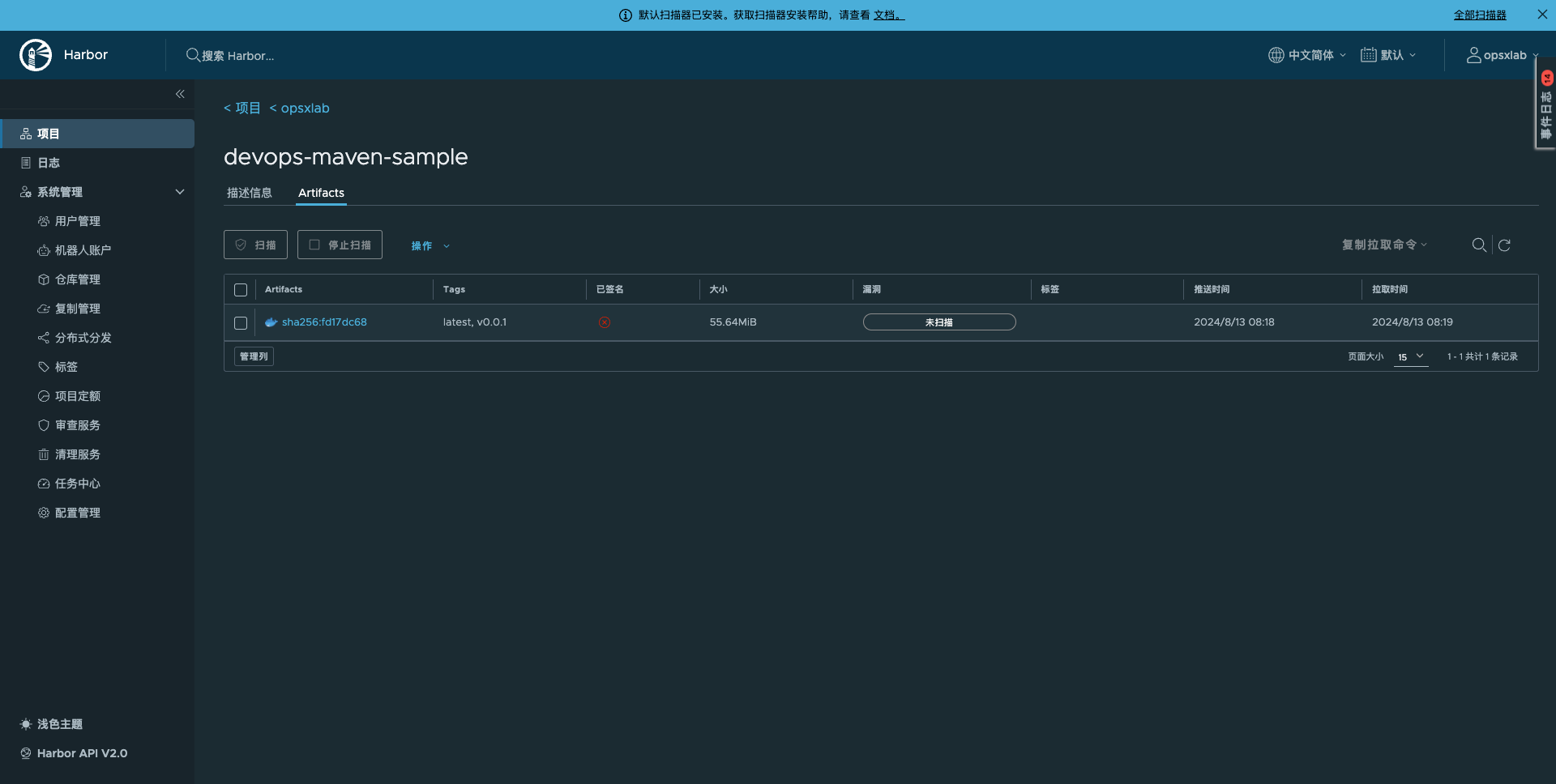1556x784 pixels.
Task: Refresh the artifacts list icon
Action: point(1504,245)
